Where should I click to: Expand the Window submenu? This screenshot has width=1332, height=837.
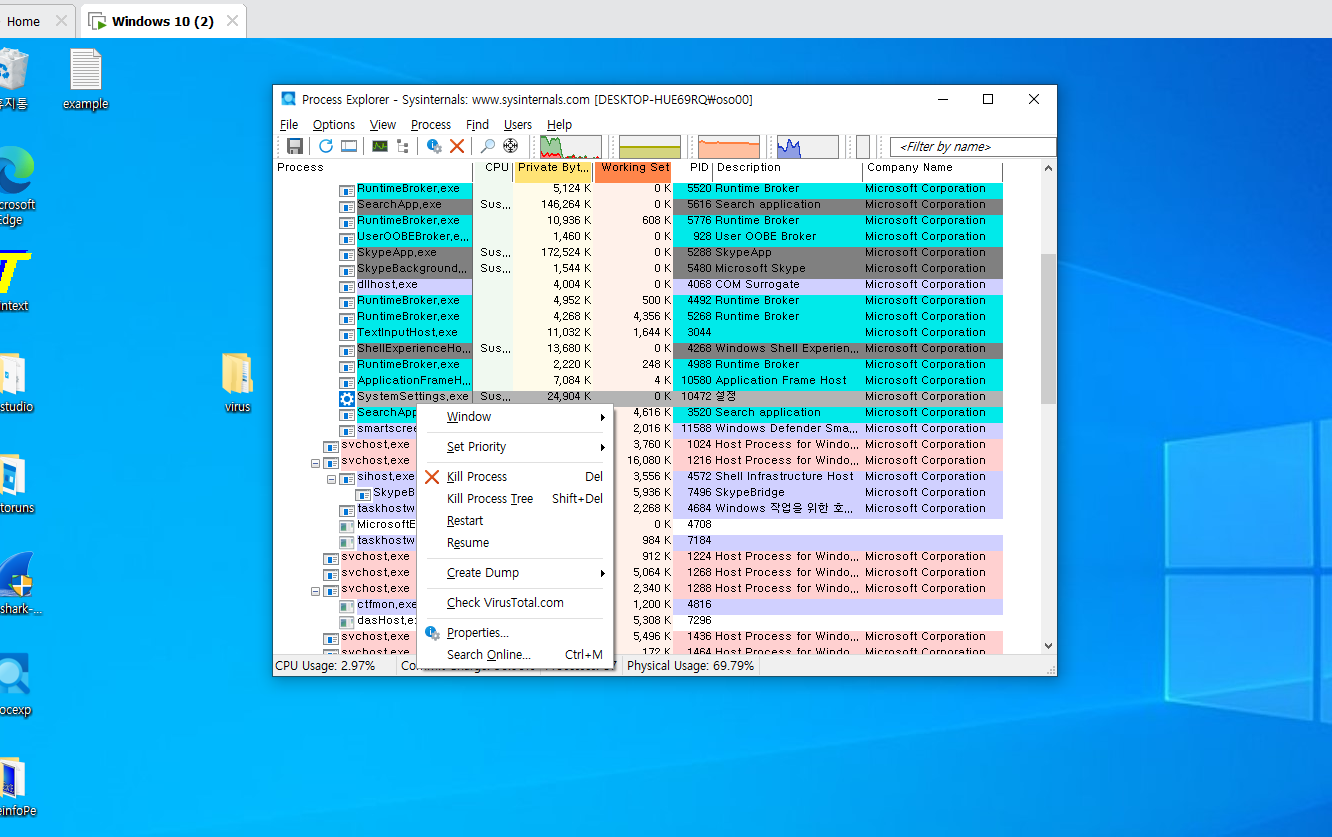(x=515, y=417)
